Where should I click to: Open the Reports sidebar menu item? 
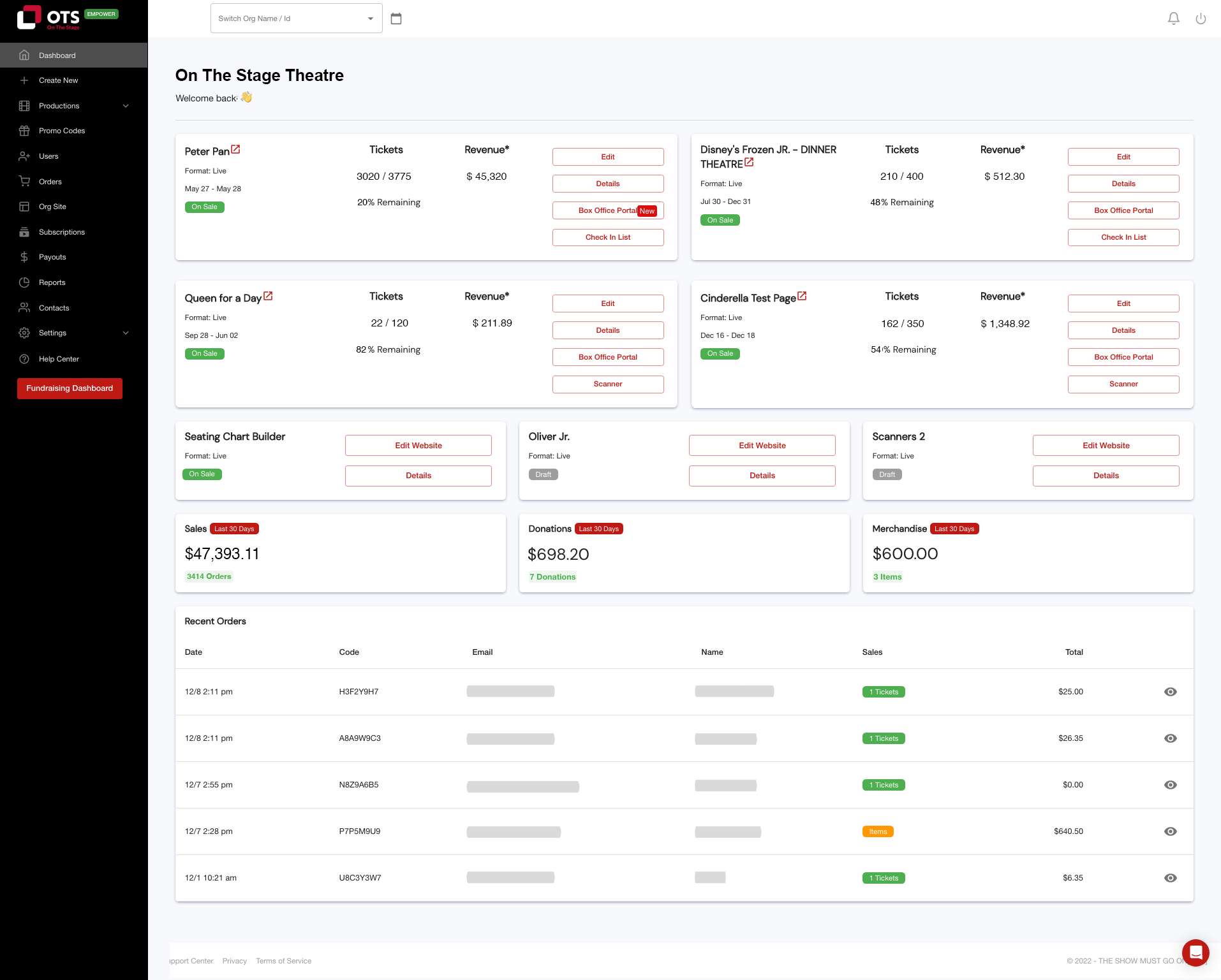tap(51, 282)
